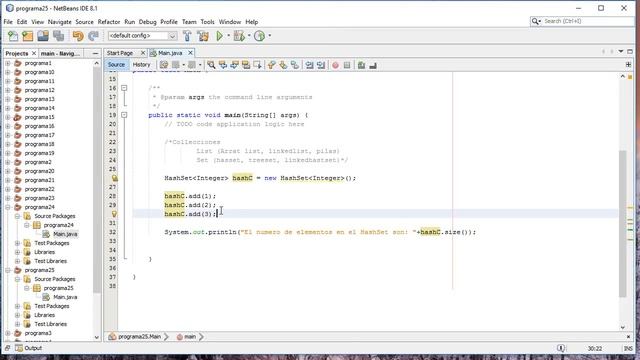Open the Refactor menu

coord(109,22)
